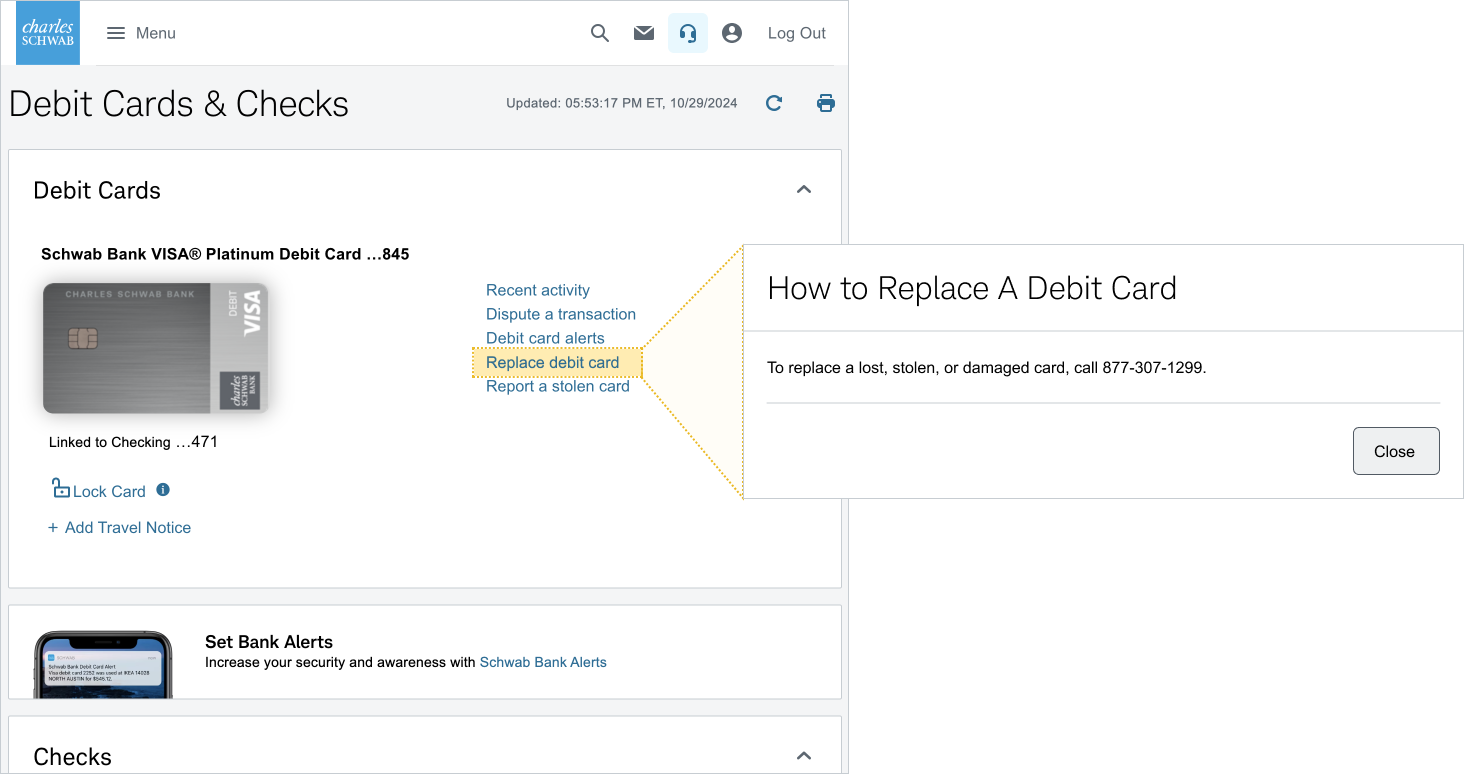
Task: Open the messages envelope icon
Action: (x=644, y=33)
